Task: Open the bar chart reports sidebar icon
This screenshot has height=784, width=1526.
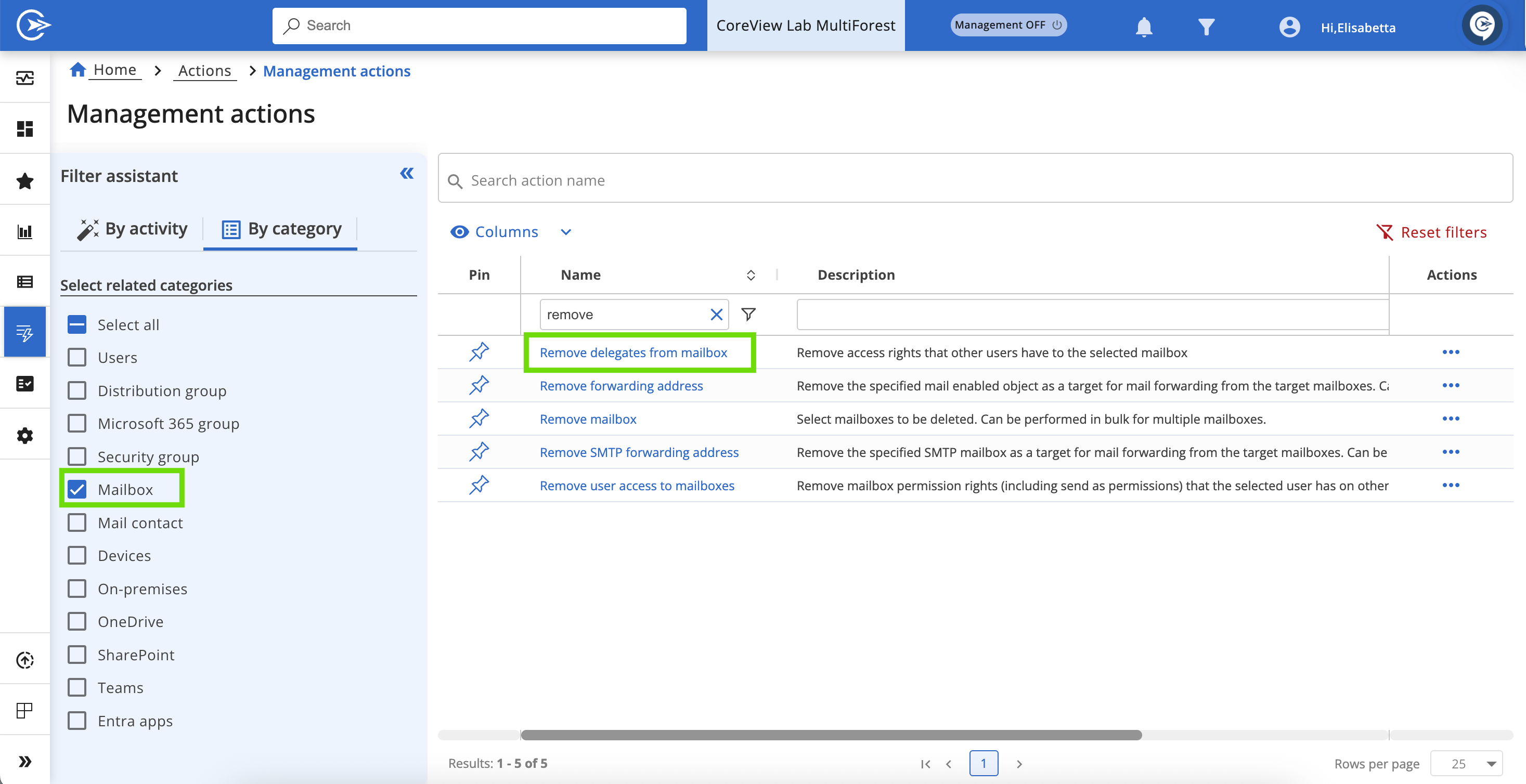Action: click(x=25, y=231)
